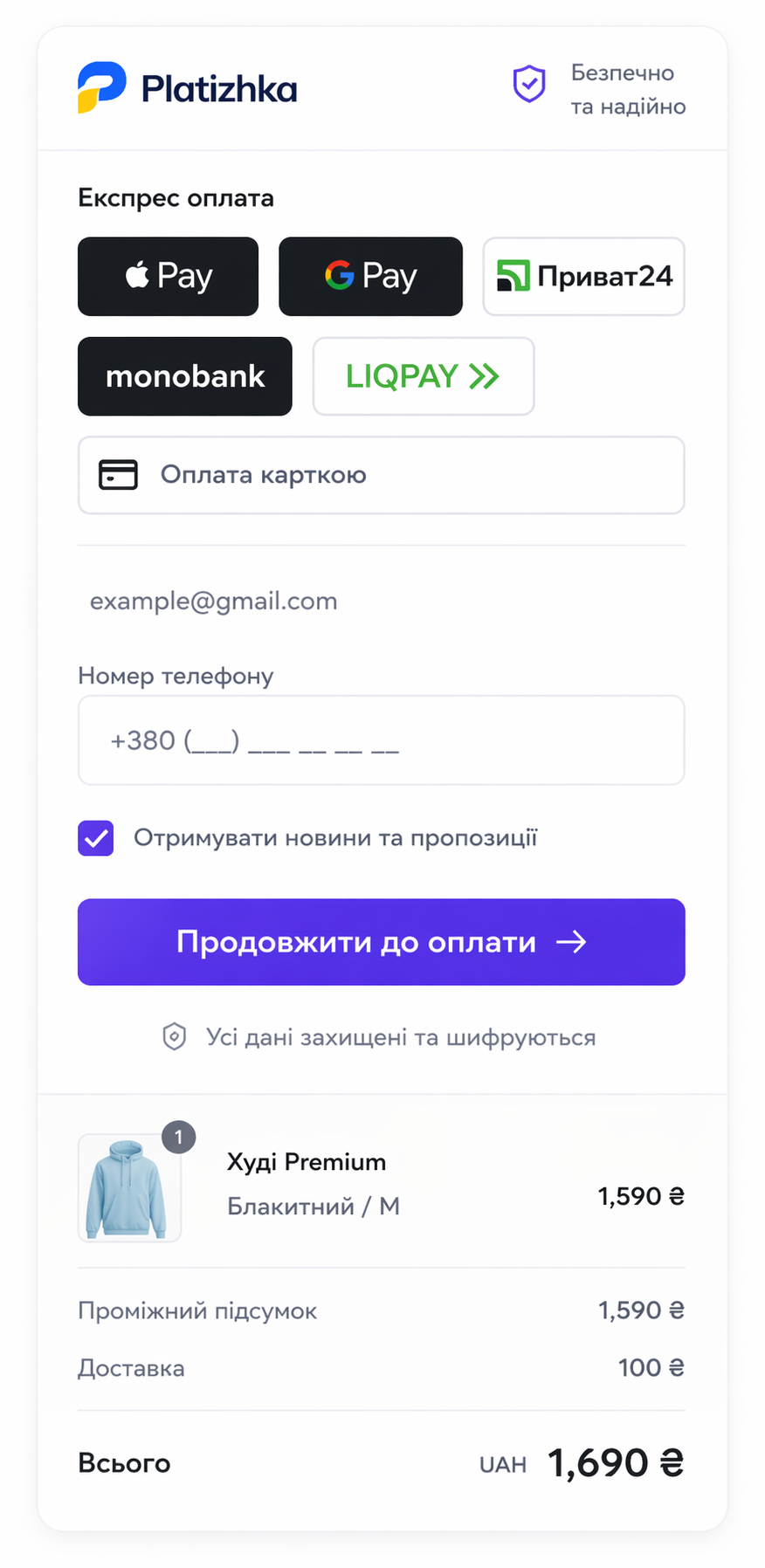Click the Platizhka logo icon

pyautogui.click(x=101, y=87)
